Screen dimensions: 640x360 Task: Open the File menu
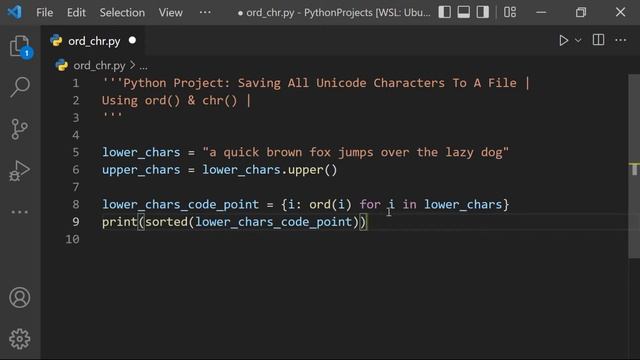[44, 13]
